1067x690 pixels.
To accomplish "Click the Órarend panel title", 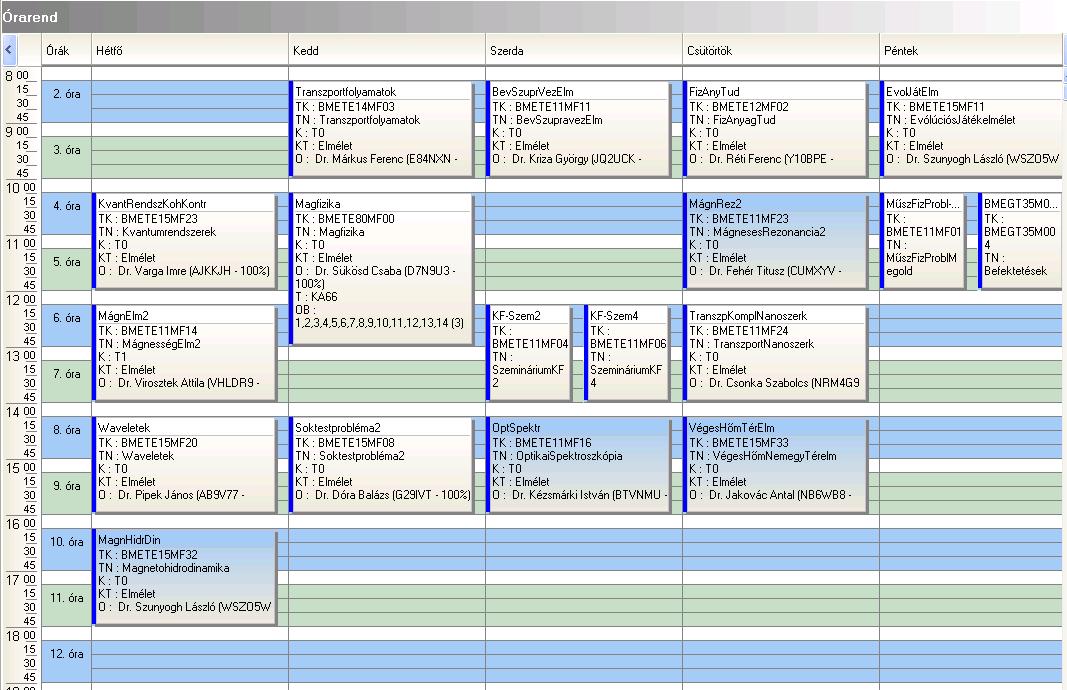I will [30, 17].
